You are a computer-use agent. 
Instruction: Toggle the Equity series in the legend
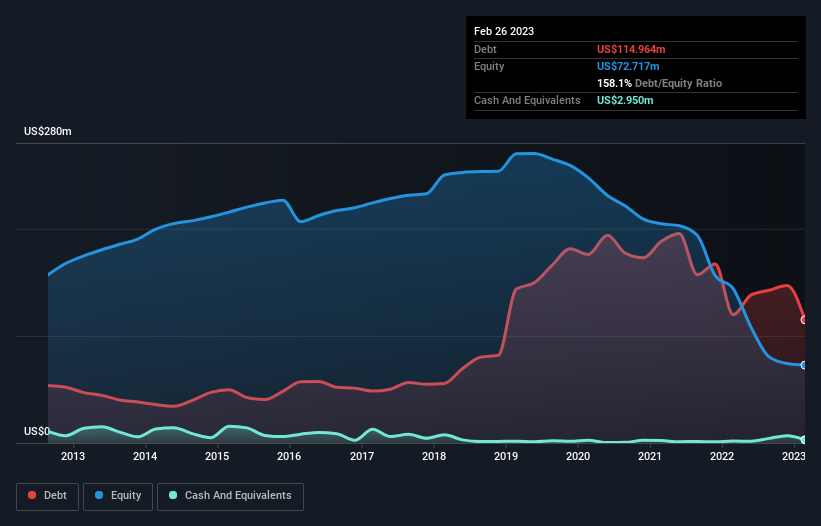point(118,496)
